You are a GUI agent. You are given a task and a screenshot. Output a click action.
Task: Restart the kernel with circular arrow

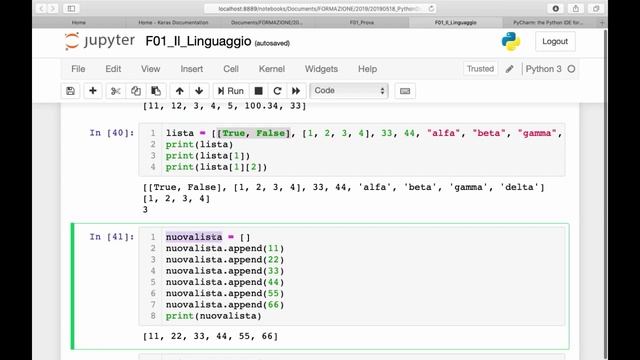(x=277, y=91)
